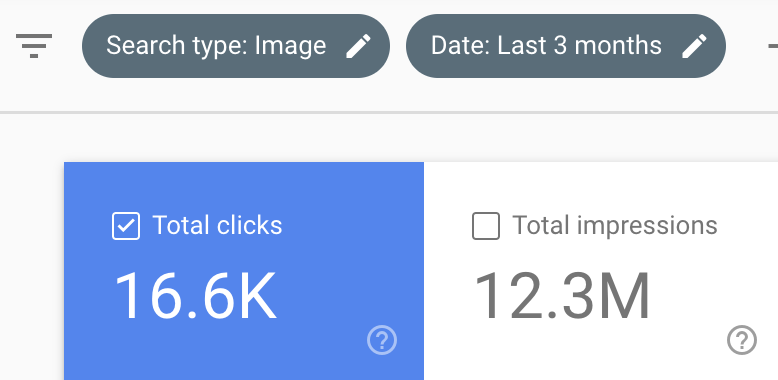Edit Date filter via pencil icon
The height and width of the screenshot is (380, 778).
point(694,46)
